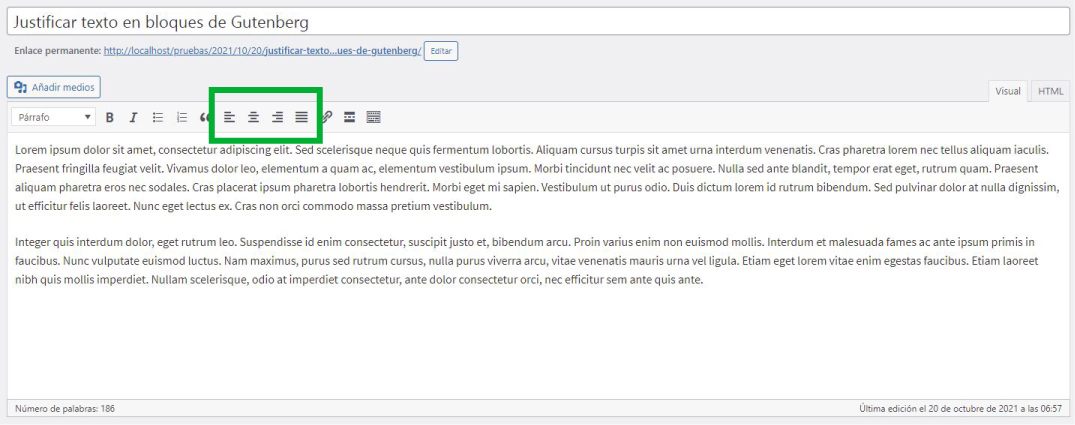Justify the text
The width and height of the screenshot is (1075, 425).
[302, 117]
